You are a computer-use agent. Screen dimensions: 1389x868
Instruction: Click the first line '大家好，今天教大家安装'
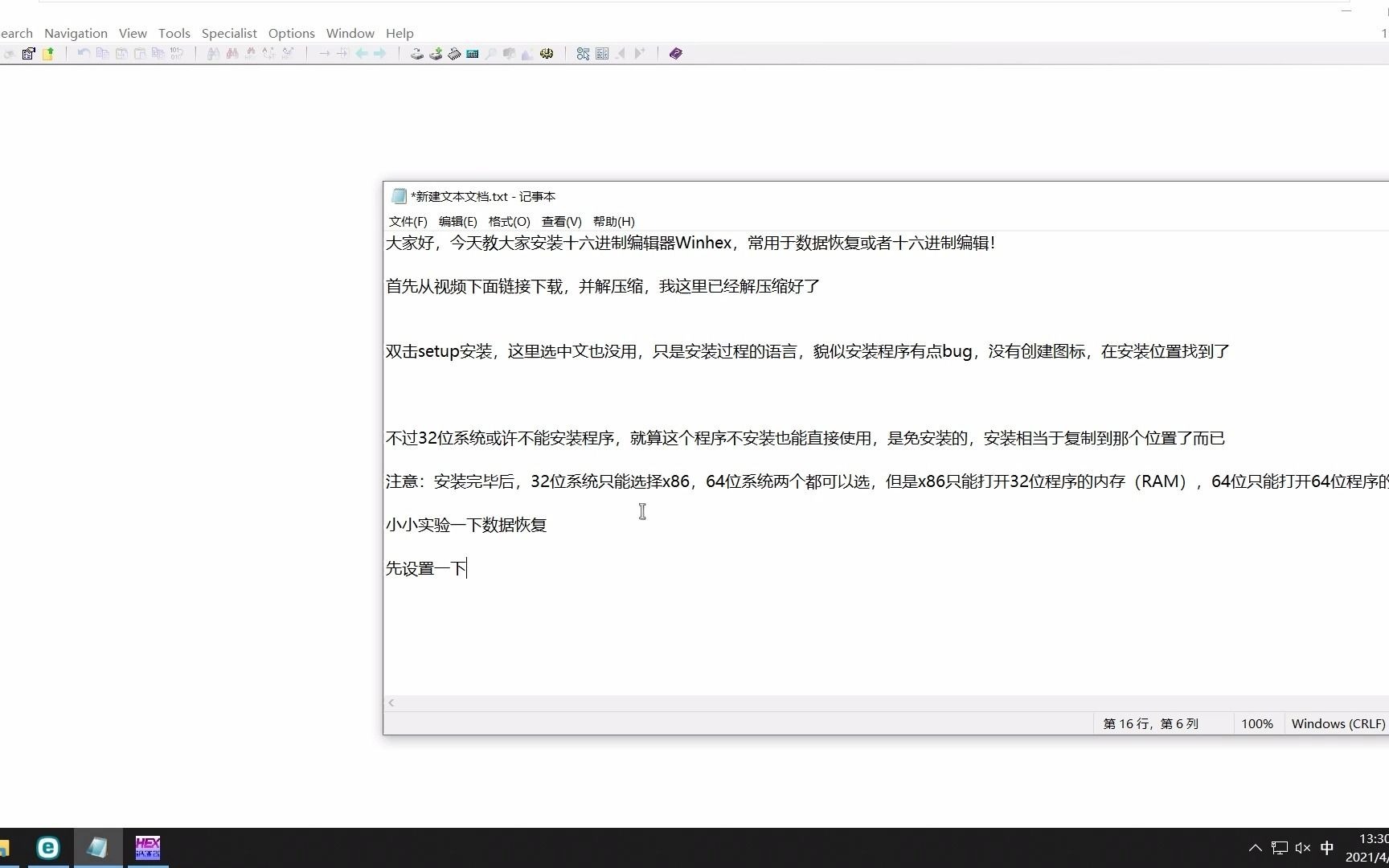pos(690,243)
